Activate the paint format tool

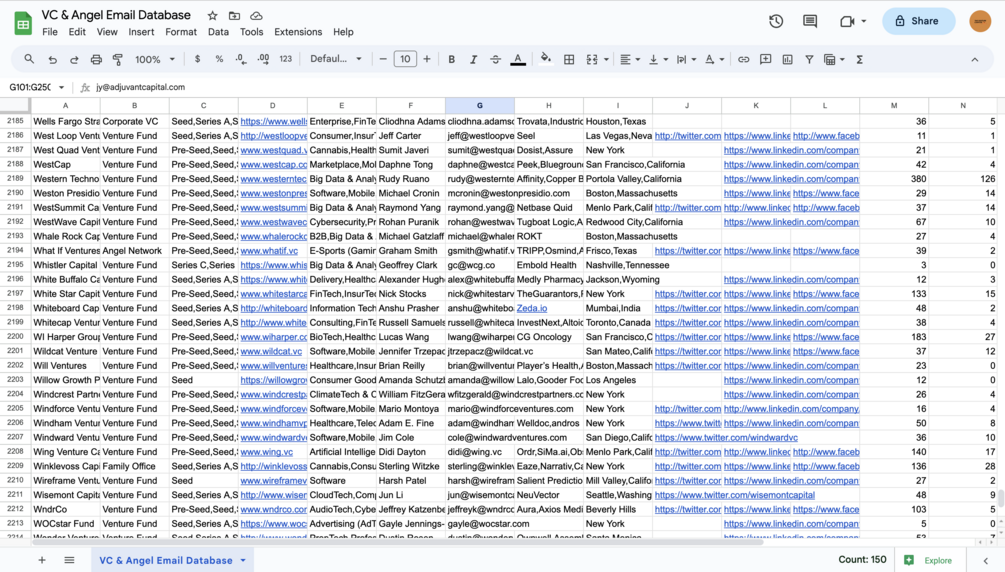click(x=118, y=59)
